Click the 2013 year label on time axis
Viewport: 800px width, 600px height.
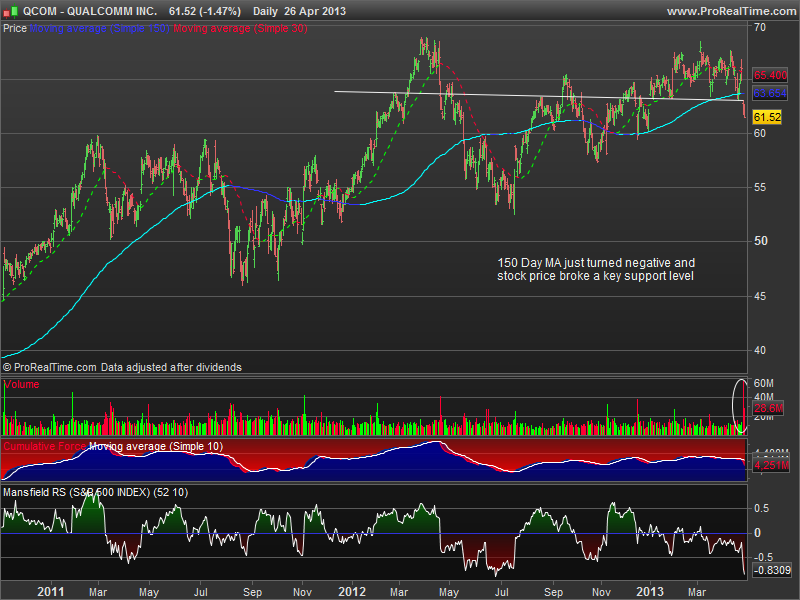coord(649,592)
